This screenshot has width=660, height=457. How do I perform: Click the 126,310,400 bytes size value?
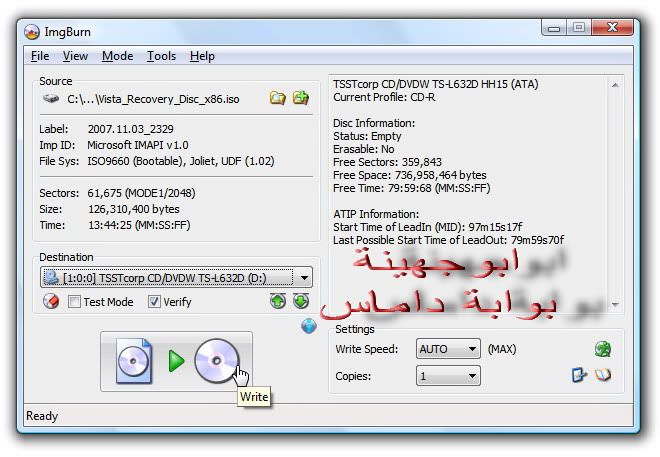[x=133, y=209]
